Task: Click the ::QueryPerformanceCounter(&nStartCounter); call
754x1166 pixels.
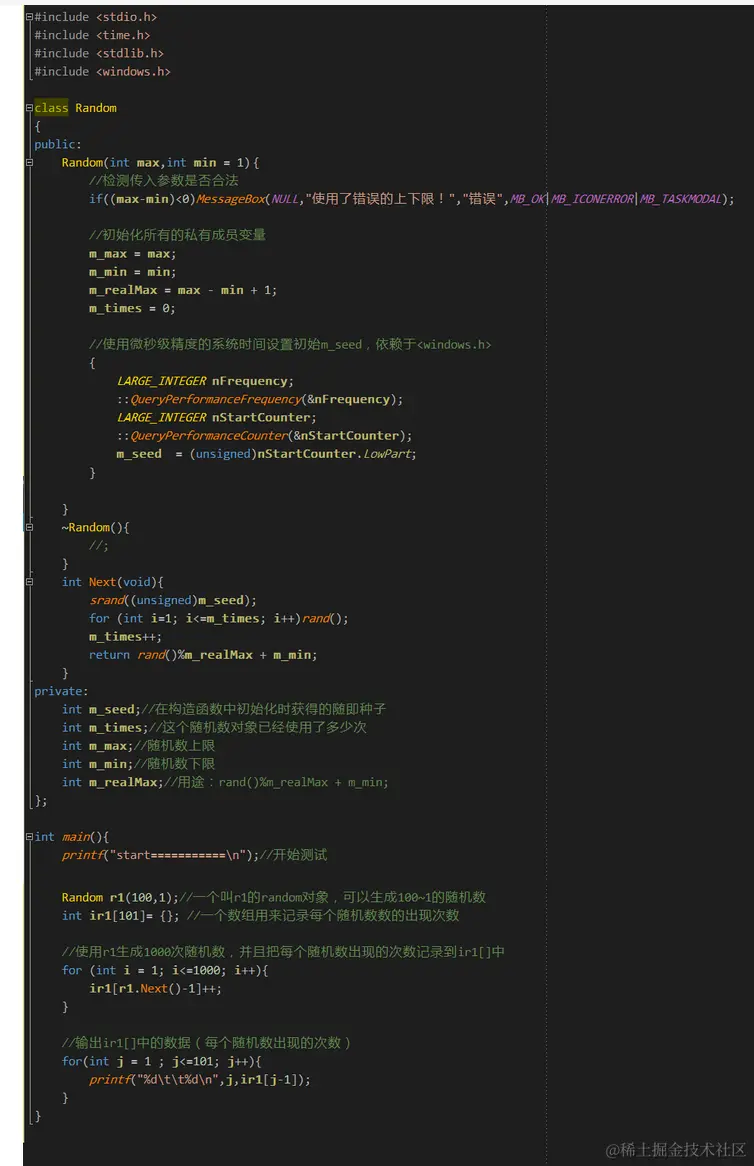Action: pos(264,436)
